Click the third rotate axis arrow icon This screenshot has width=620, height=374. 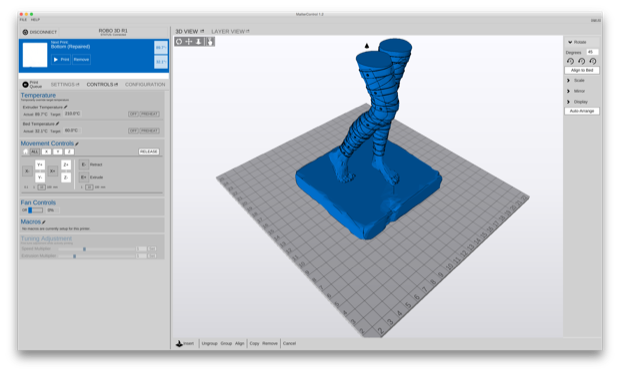tap(593, 61)
